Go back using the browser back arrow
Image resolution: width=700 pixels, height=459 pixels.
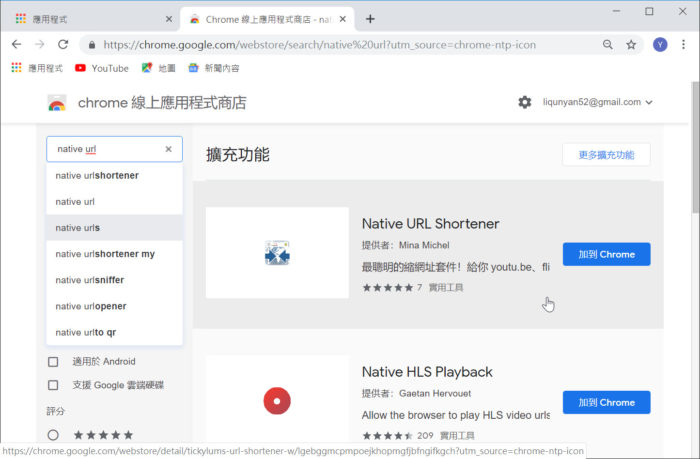pos(17,44)
